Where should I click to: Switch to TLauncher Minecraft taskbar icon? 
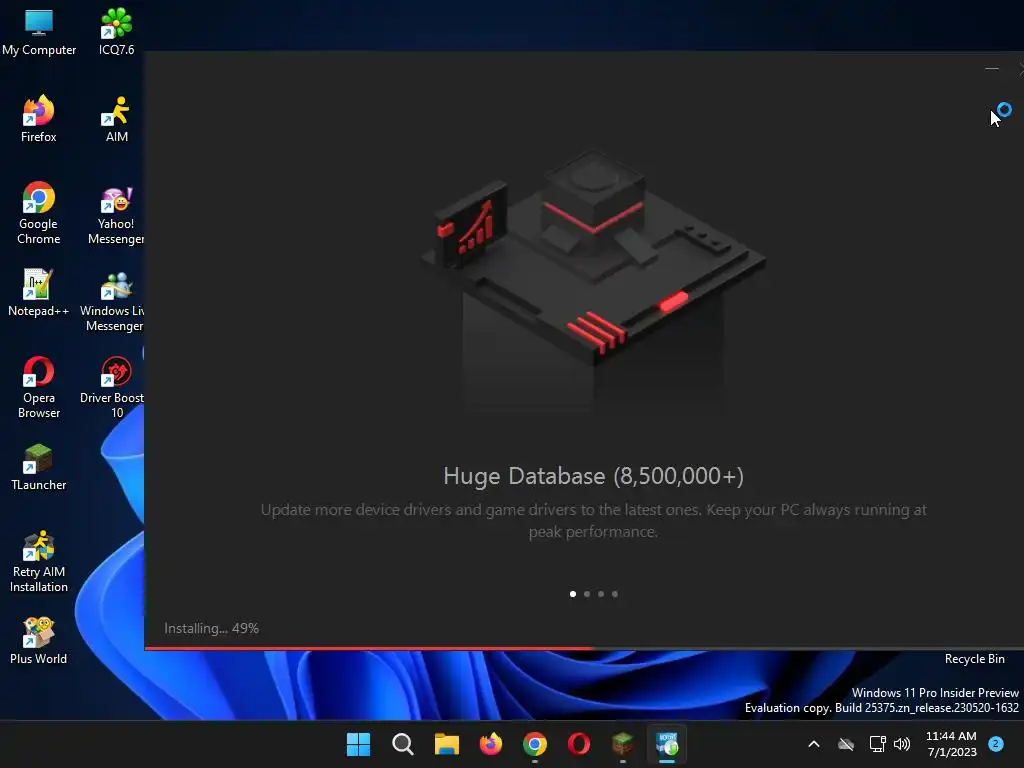(623, 744)
